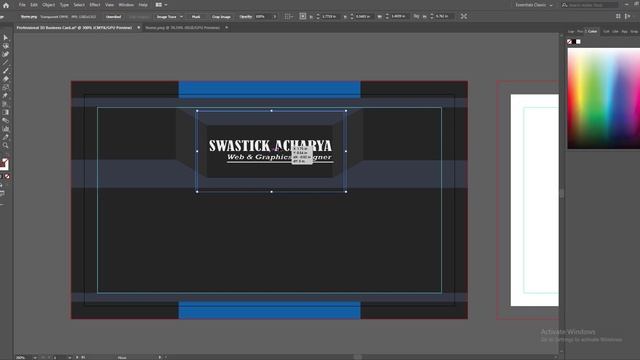Click the horizontal scrollbar at the bottom
This screenshot has height=360, width=640.
tap(358, 357)
